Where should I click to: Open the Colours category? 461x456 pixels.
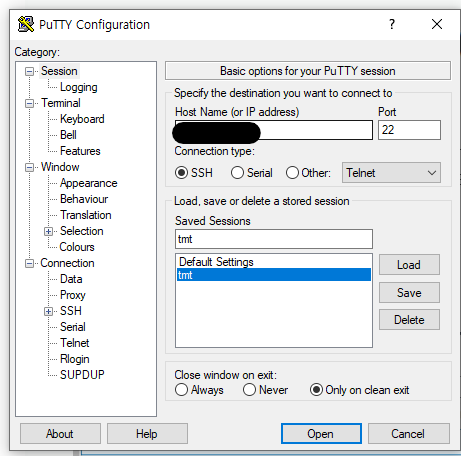tap(77, 247)
